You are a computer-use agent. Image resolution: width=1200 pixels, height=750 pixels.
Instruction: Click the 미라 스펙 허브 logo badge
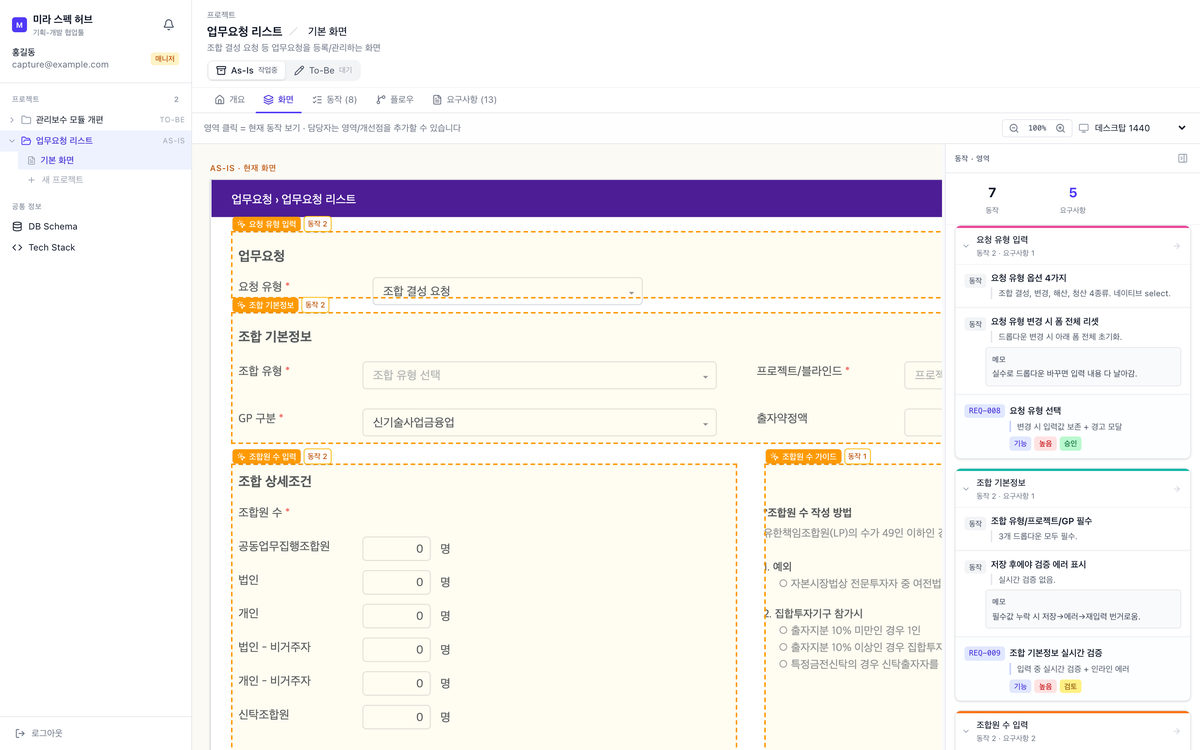pyautogui.click(x=19, y=25)
